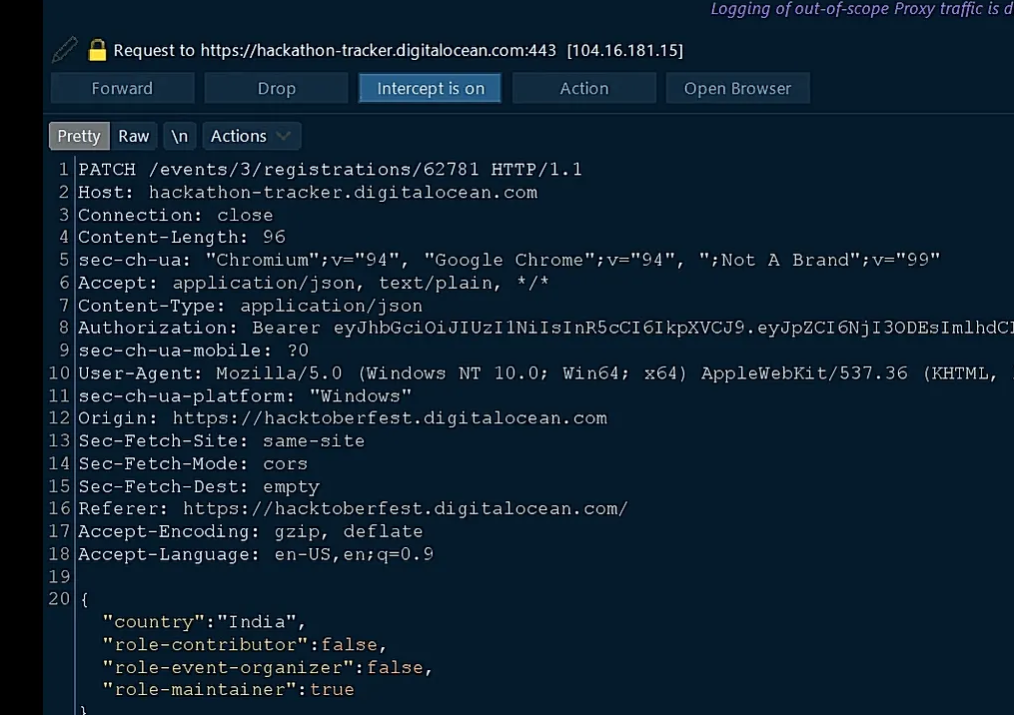
Task: Click line number 19 in the editor gutter
Action: click(x=59, y=576)
